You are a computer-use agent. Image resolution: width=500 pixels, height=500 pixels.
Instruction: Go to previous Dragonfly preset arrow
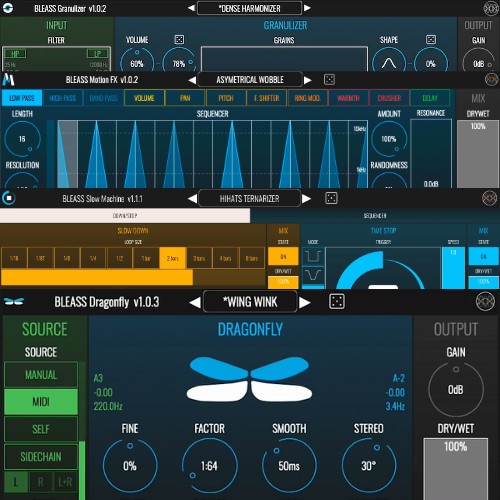point(195,302)
